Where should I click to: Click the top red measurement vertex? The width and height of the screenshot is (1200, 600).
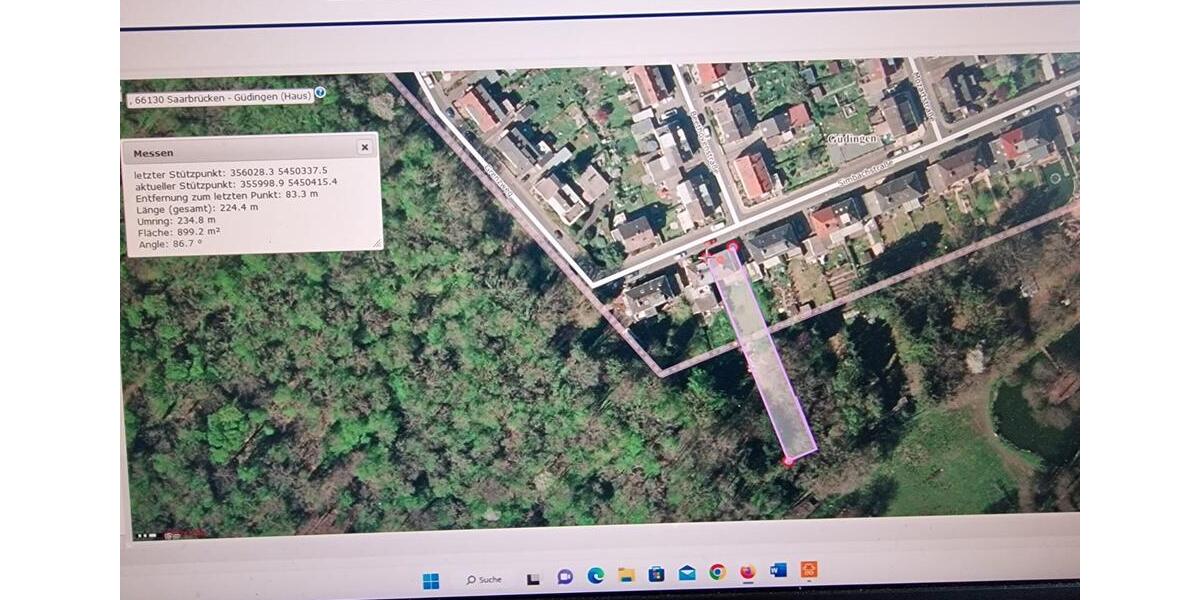tap(732, 246)
